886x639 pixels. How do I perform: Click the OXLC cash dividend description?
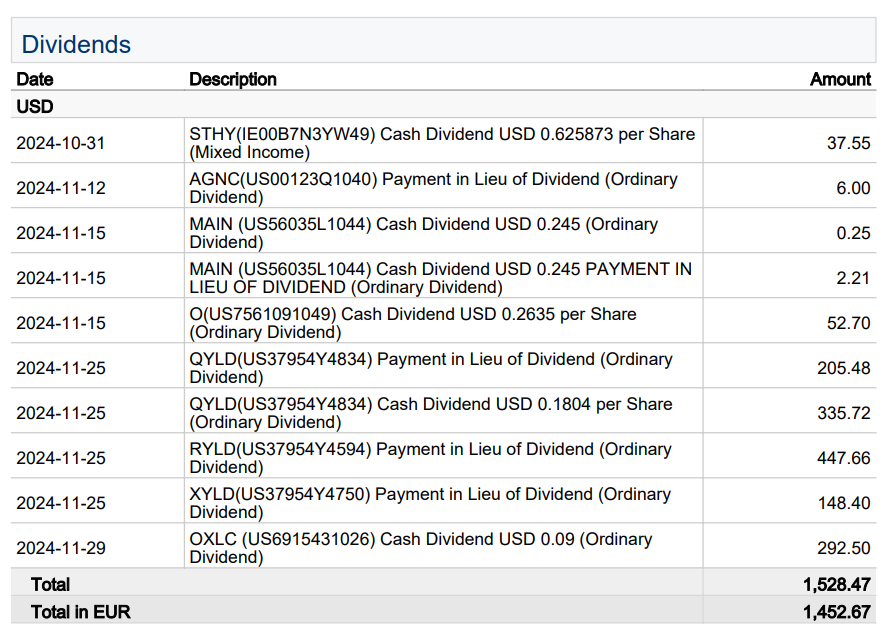coord(421,548)
